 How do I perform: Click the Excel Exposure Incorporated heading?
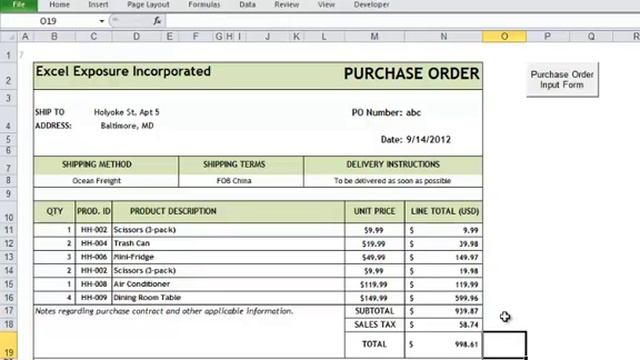click(123, 71)
